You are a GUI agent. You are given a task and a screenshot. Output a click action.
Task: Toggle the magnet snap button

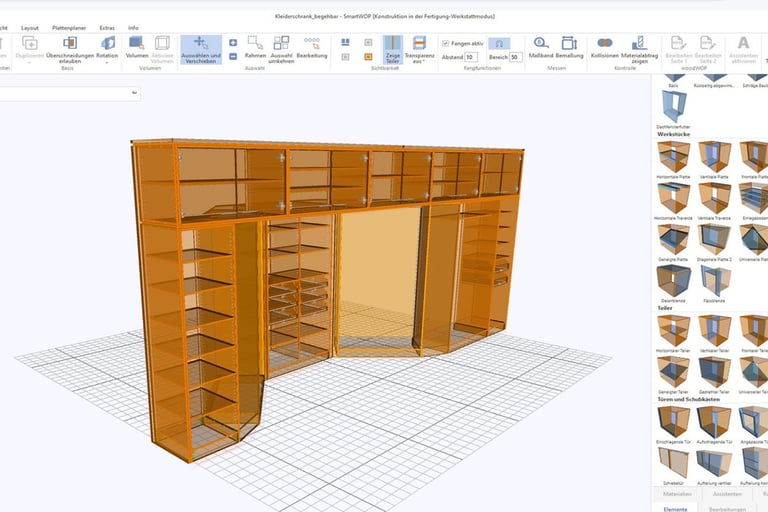[x=499, y=44]
